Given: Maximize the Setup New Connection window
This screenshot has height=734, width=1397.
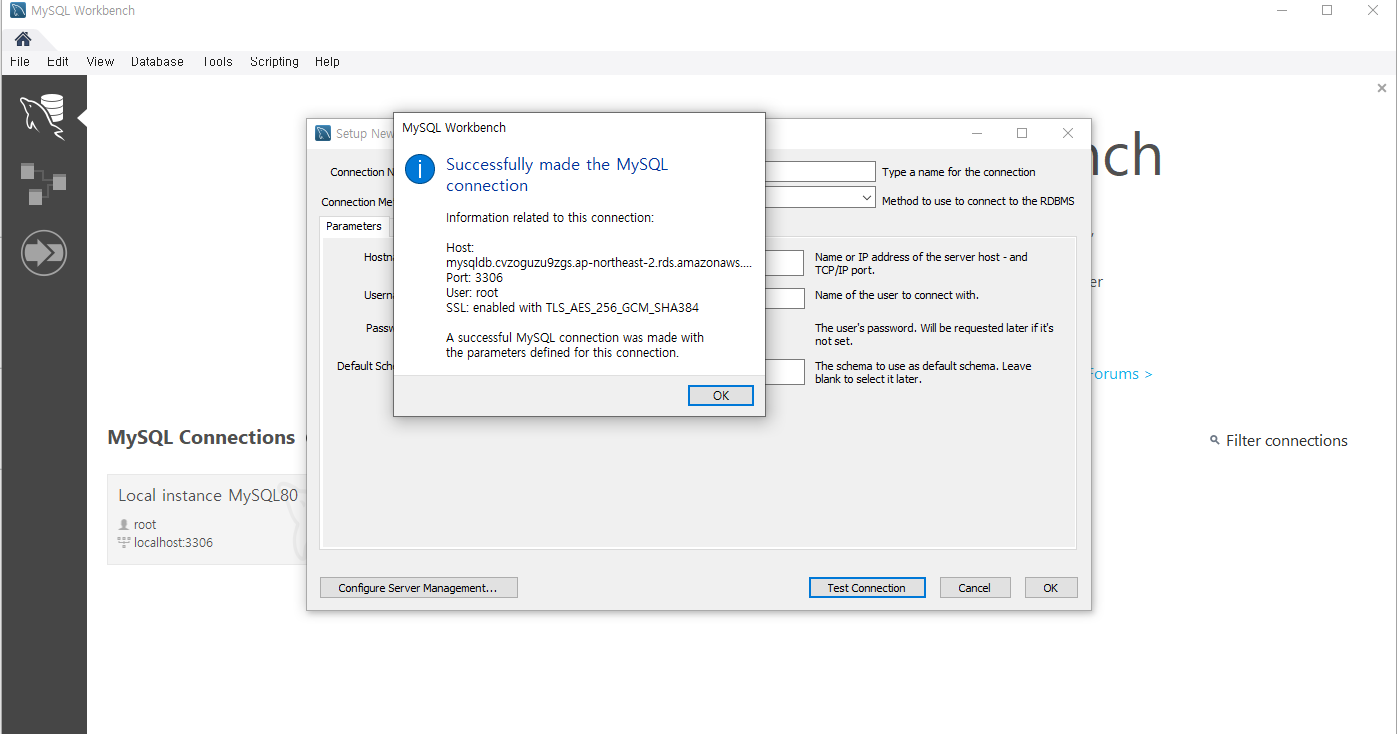Looking at the screenshot, I should 1022,133.
